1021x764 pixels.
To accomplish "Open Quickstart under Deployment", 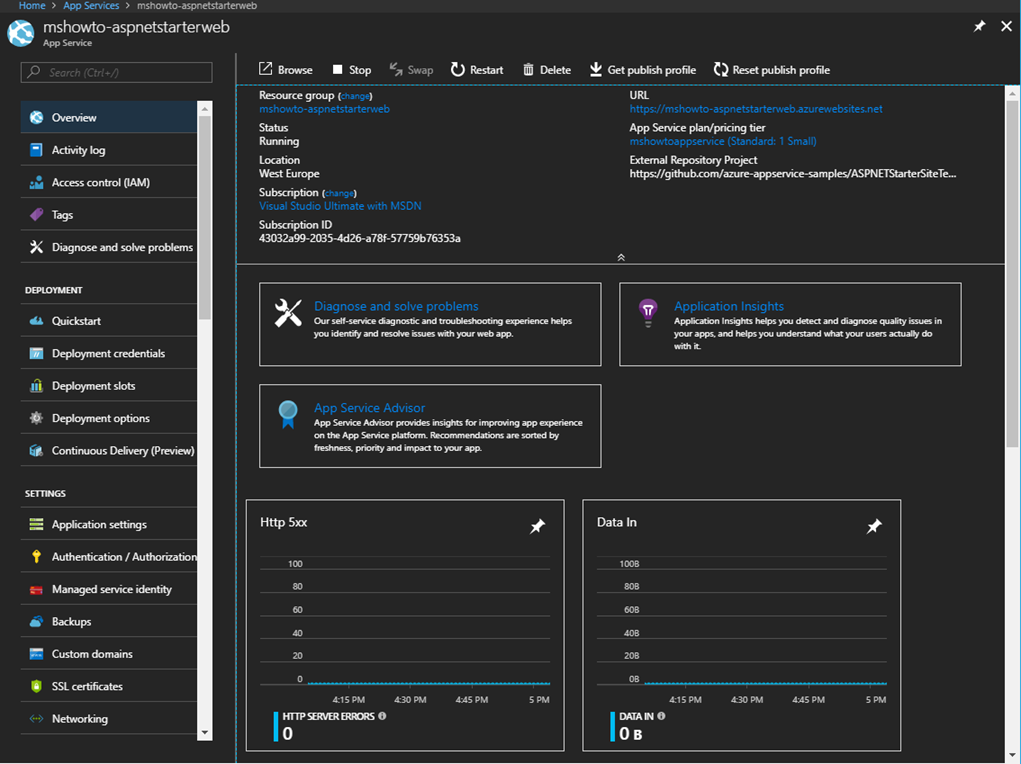I will coord(109,320).
